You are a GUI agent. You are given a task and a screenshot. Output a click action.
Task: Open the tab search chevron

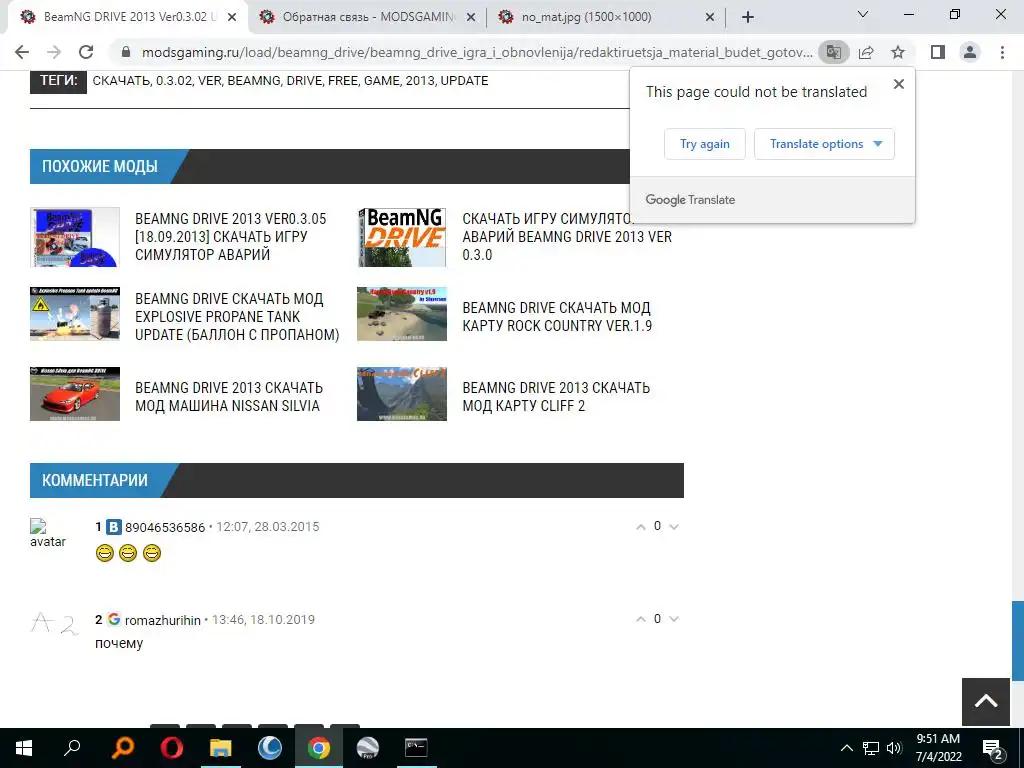point(863,14)
